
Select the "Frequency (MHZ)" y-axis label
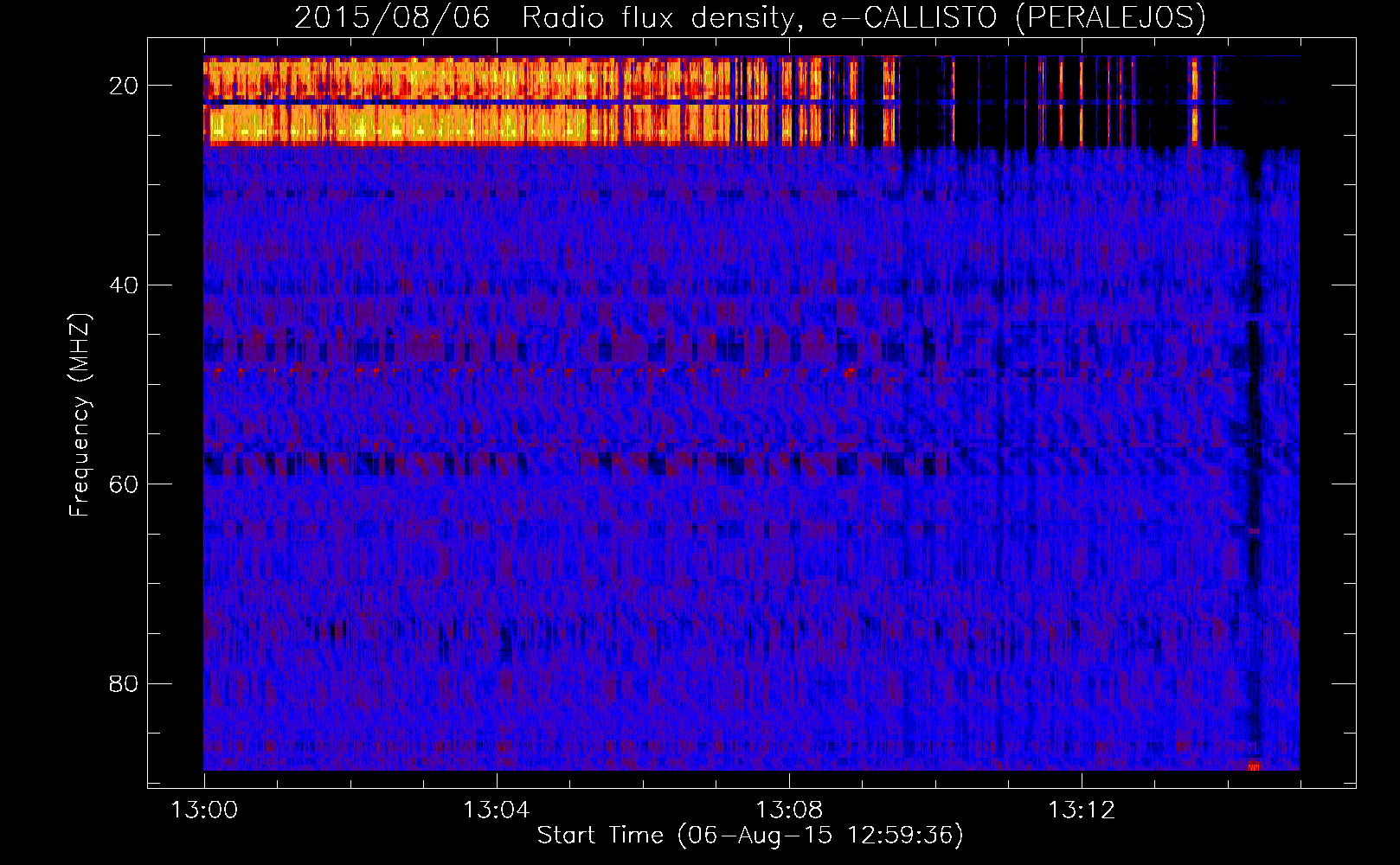click(80, 415)
